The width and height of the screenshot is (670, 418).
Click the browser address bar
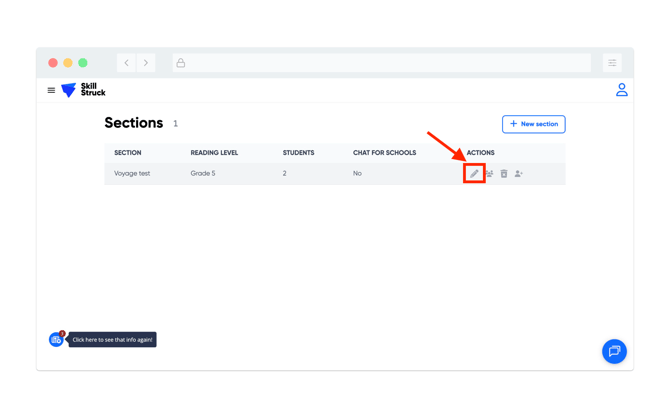tap(380, 63)
